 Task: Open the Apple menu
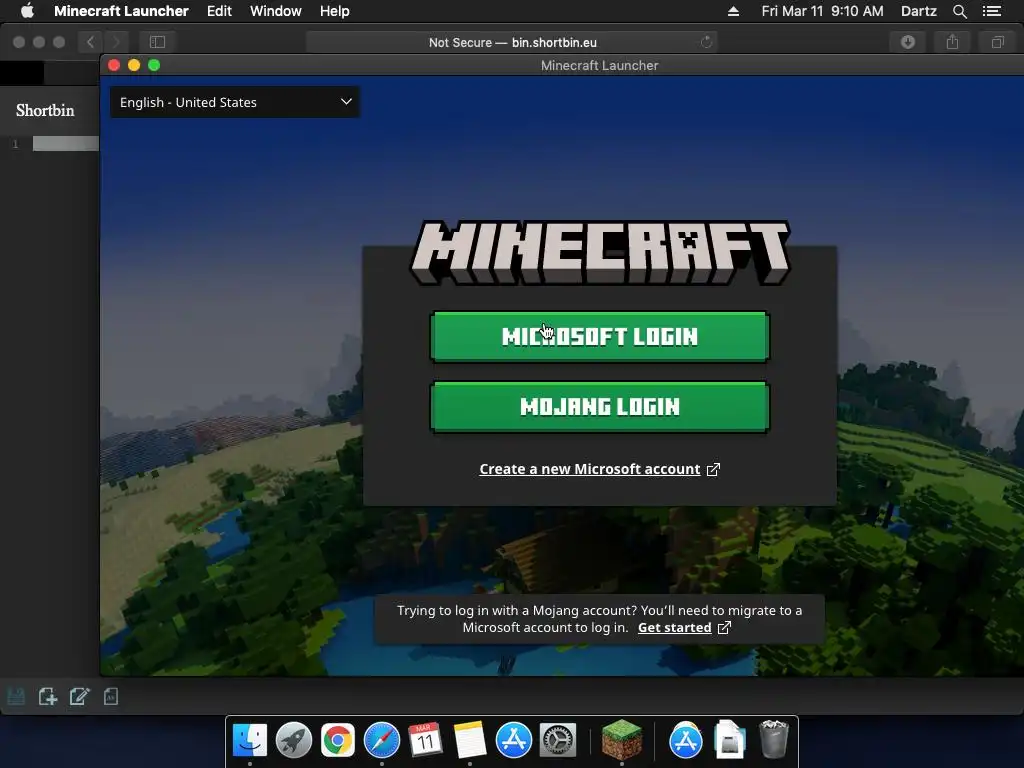(27, 11)
